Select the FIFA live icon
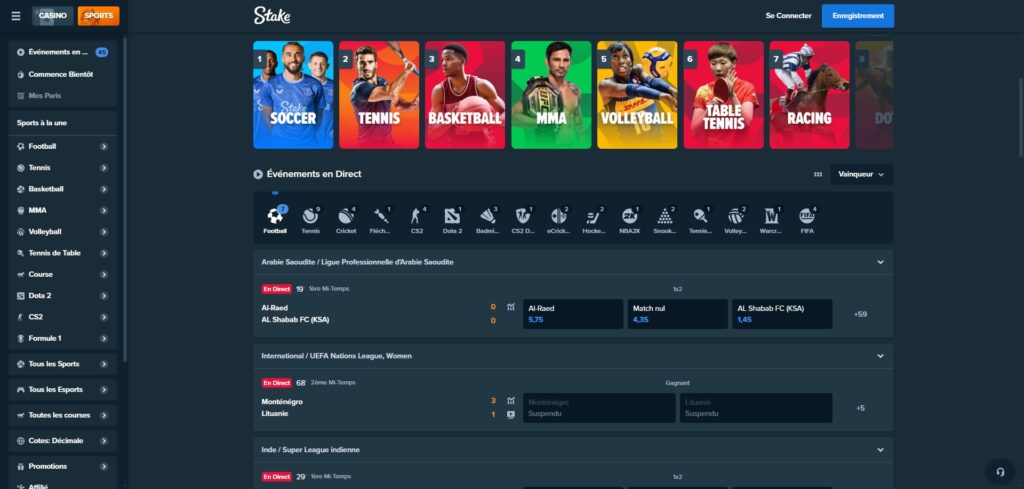Screen dimensions: 1024x489 tap(807, 220)
